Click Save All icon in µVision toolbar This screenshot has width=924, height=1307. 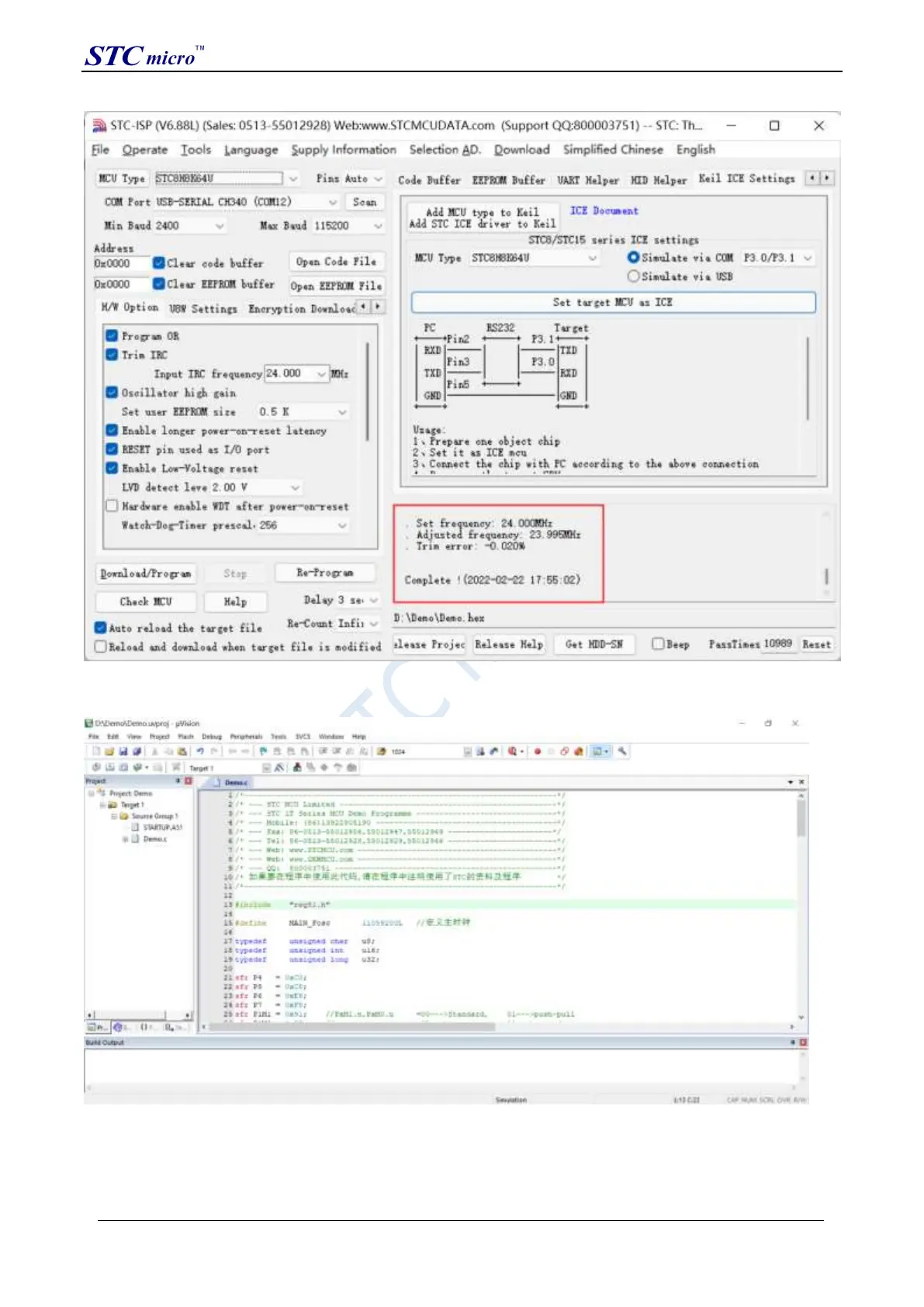click(x=137, y=751)
